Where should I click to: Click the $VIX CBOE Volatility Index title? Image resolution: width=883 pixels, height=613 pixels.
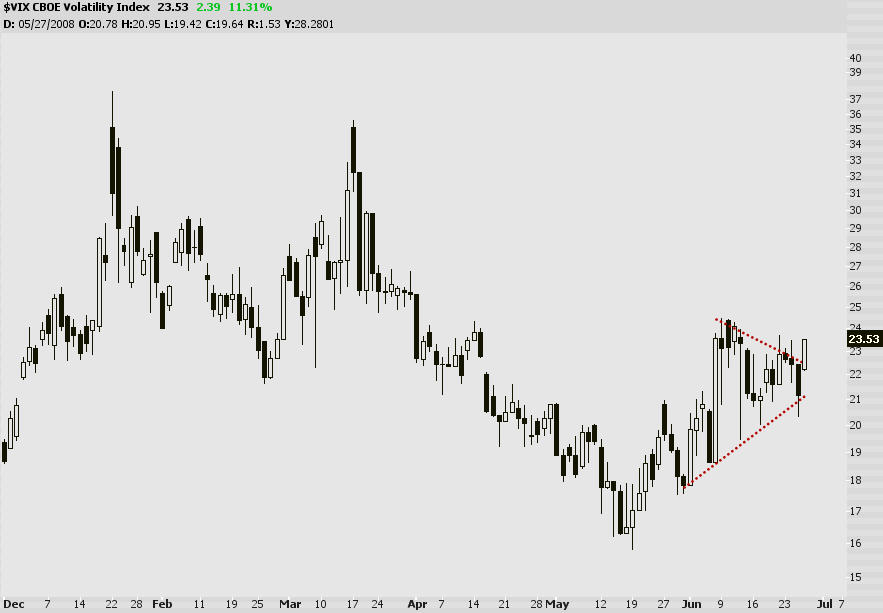pyautogui.click(x=77, y=7)
